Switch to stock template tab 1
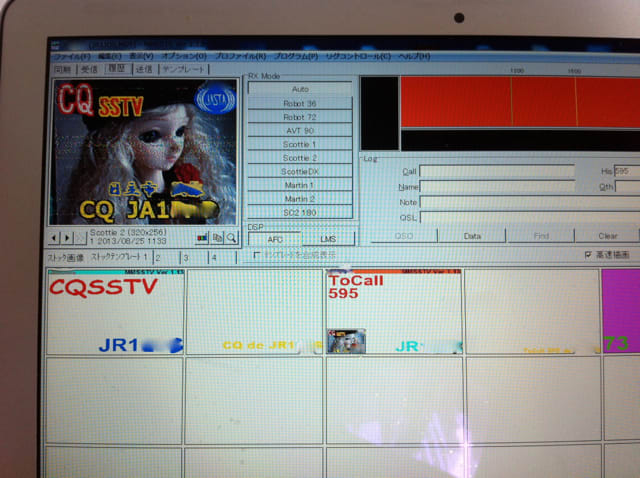This screenshot has width=640, height=478. [119, 257]
